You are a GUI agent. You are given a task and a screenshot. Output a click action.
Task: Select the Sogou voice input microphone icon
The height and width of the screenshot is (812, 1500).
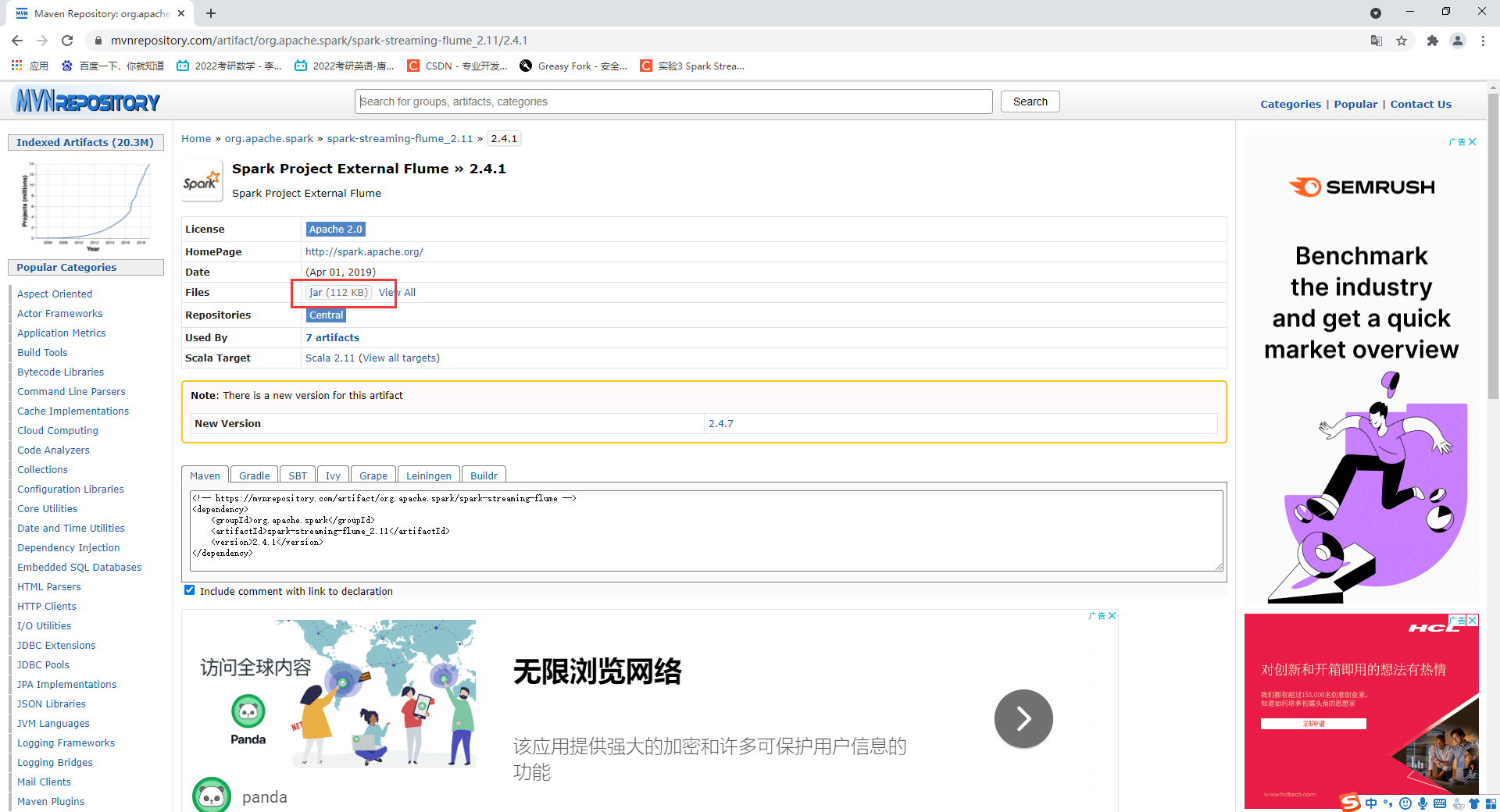(1423, 803)
